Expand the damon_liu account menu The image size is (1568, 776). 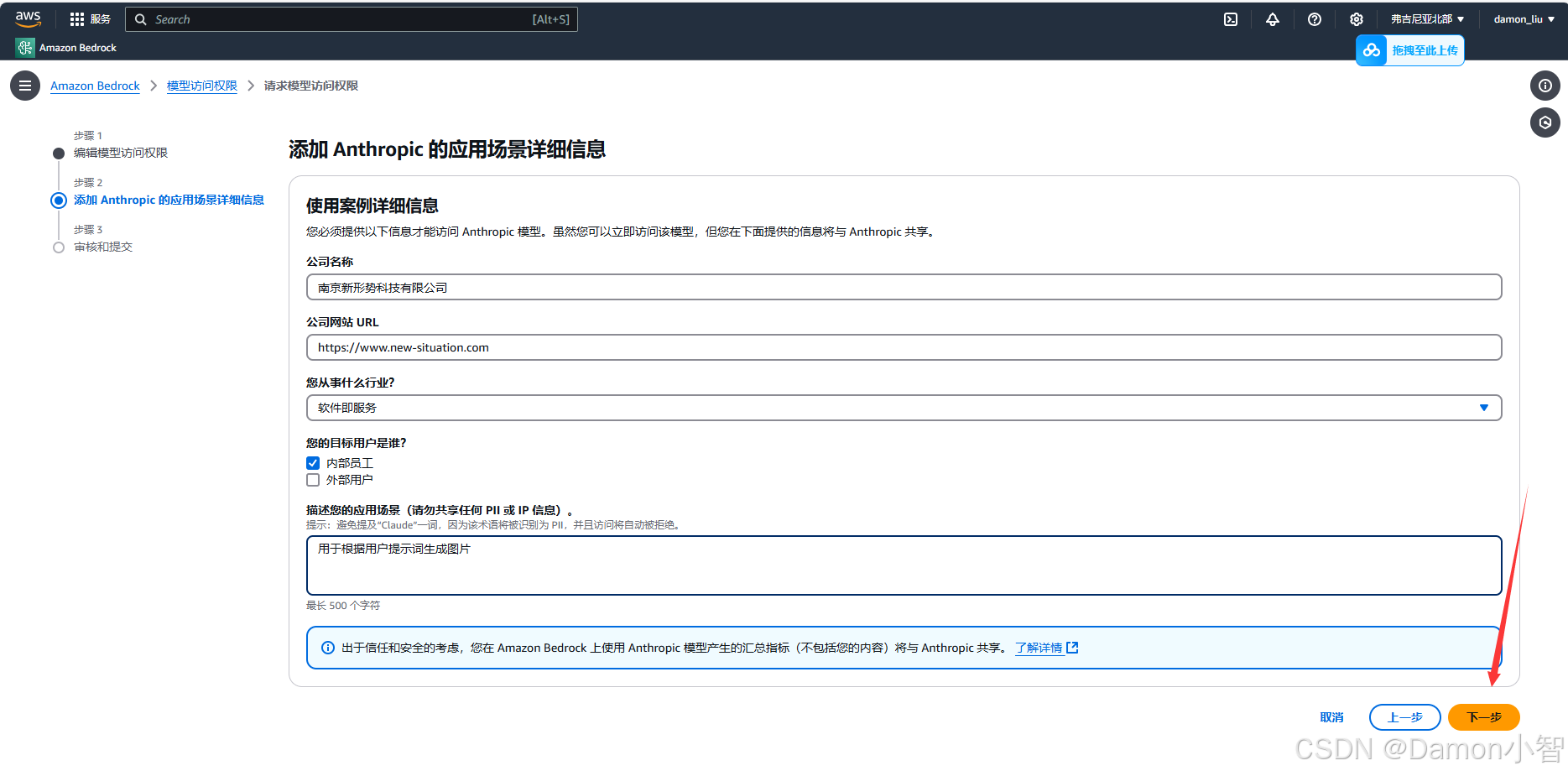(1524, 19)
